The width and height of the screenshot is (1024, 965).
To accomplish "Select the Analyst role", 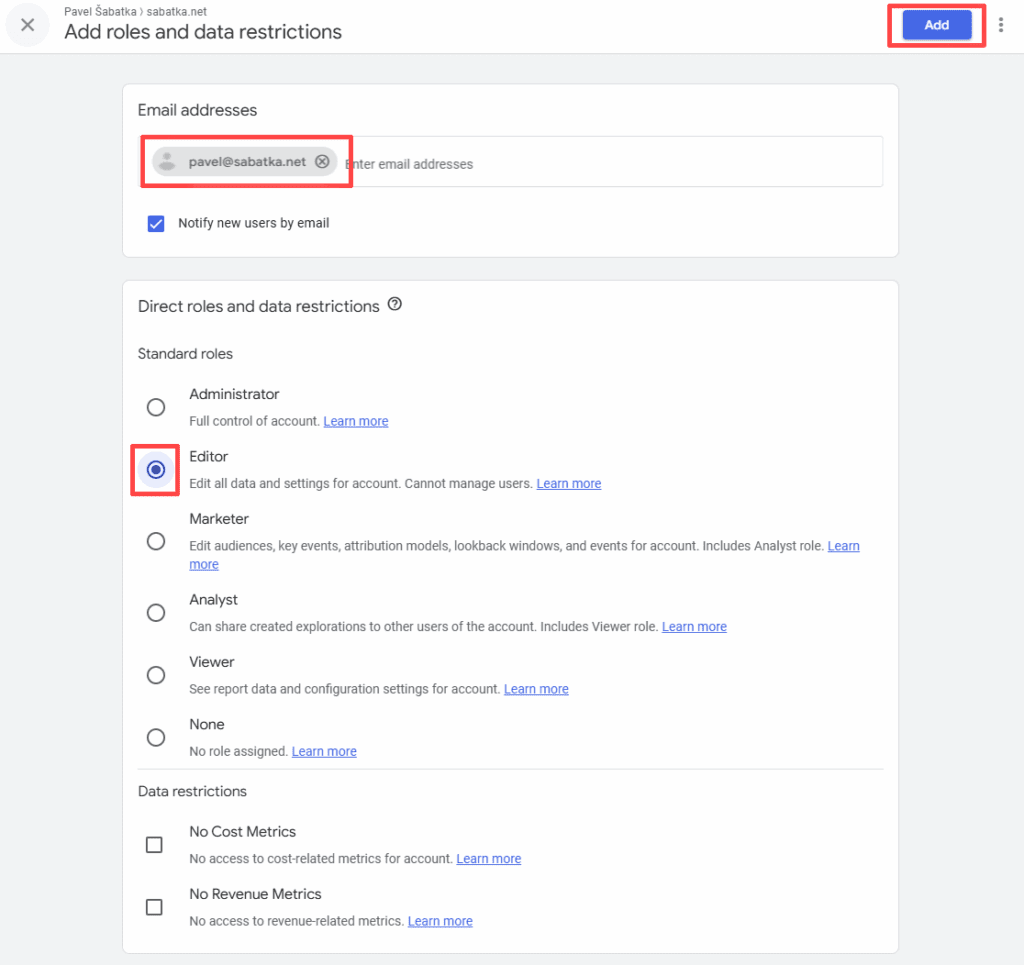I will coord(155,612).
